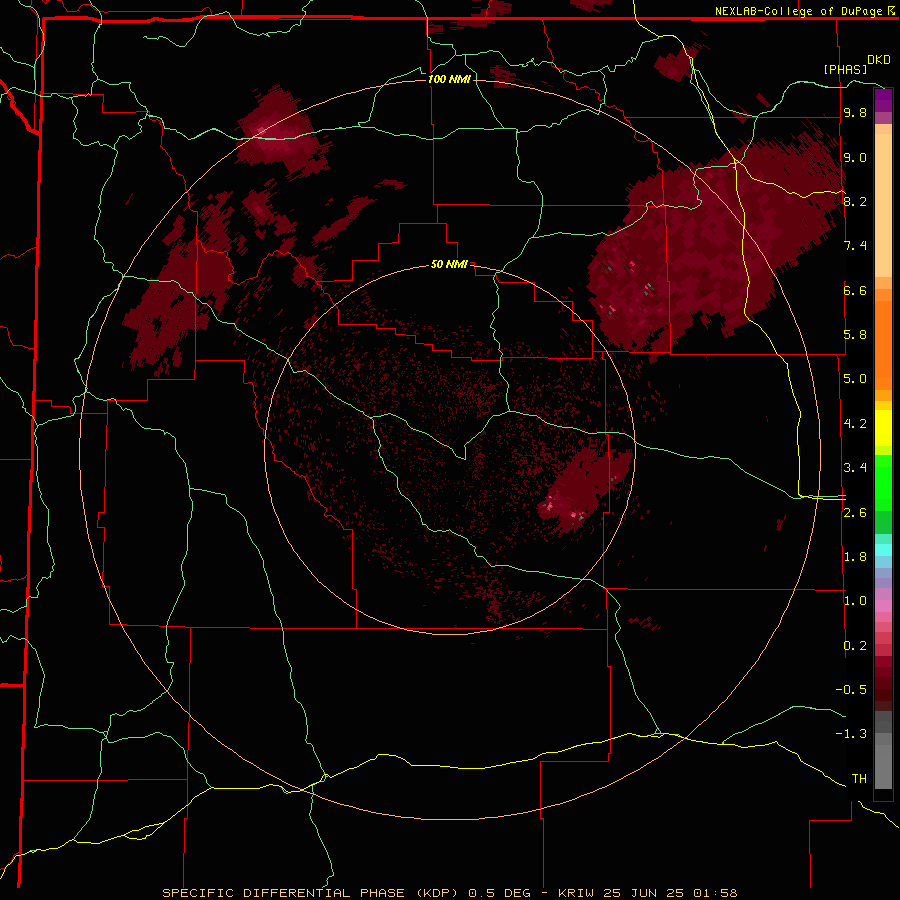This screenshot has width=900, height=900.
Task: Click the 1.8 legend value
Action: click(855, 557)
